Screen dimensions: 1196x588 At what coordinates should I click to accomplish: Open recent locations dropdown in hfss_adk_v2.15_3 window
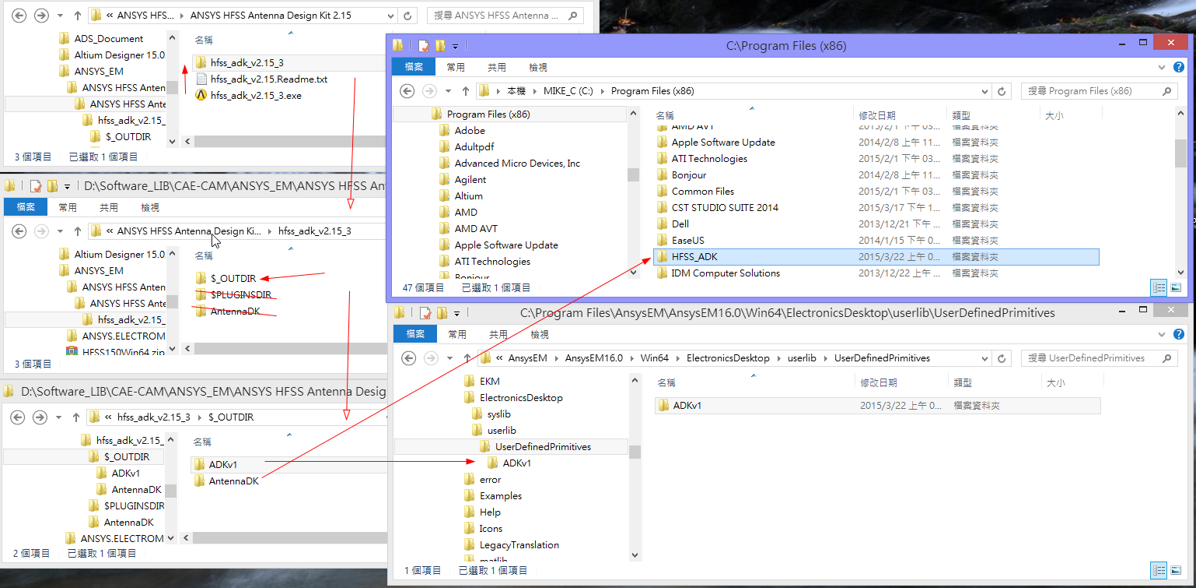pos(58,230)
